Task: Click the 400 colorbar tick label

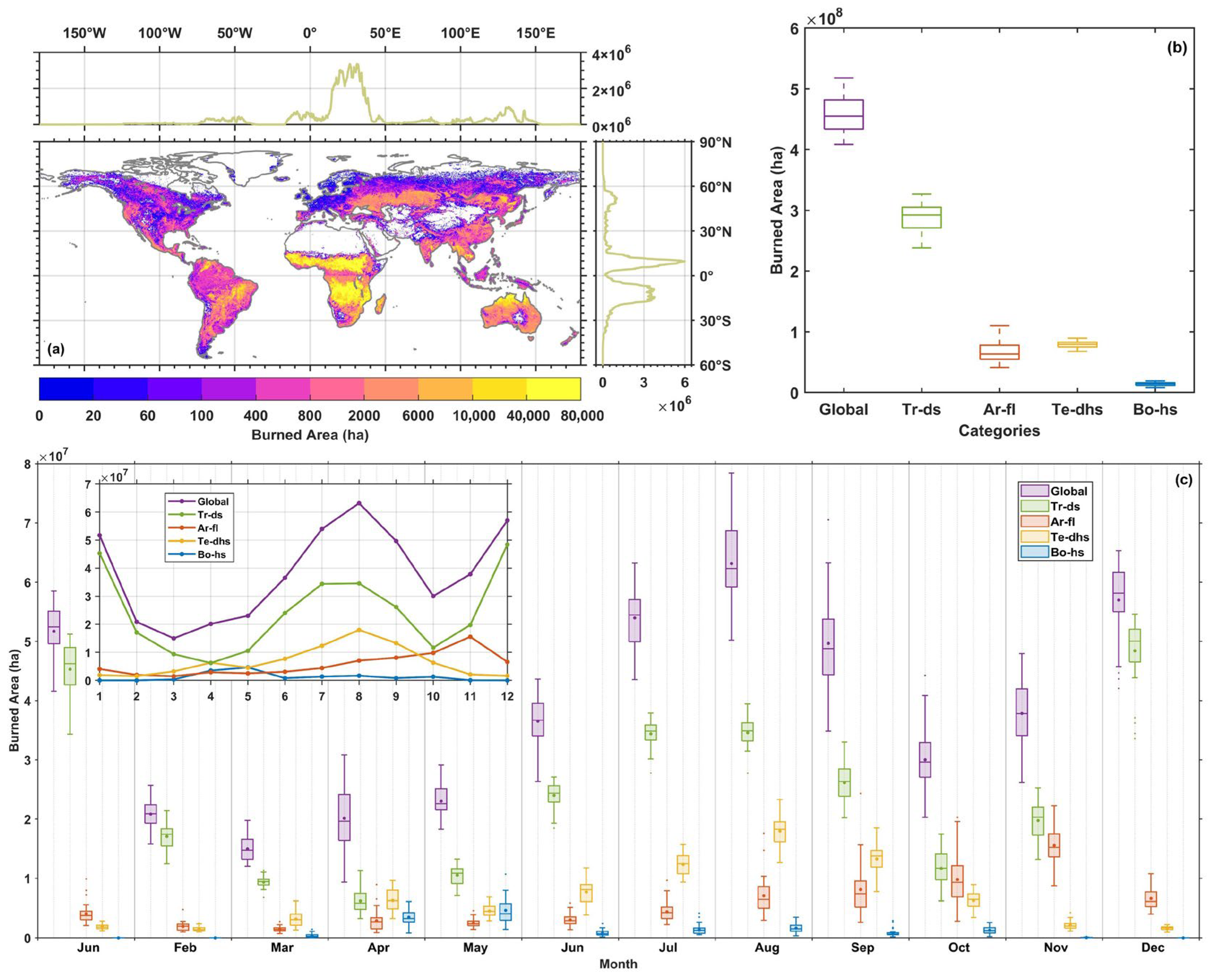Action: pyautogui.click(x=256, y=416)
